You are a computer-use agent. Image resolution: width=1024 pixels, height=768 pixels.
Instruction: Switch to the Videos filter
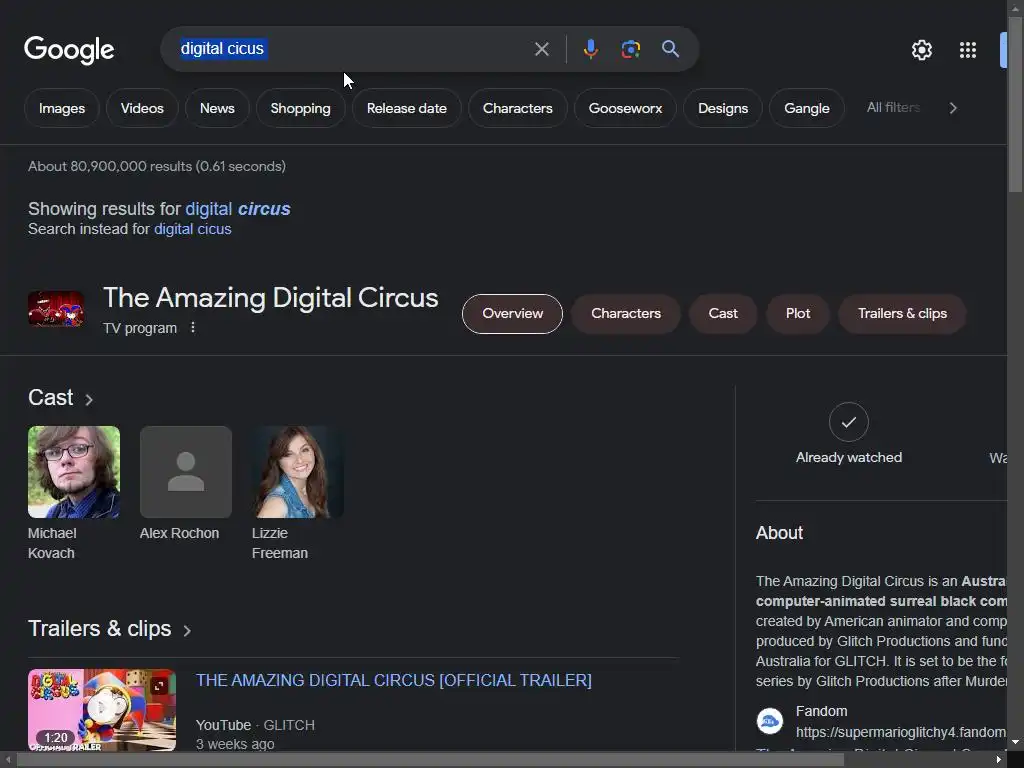[142, 108]
